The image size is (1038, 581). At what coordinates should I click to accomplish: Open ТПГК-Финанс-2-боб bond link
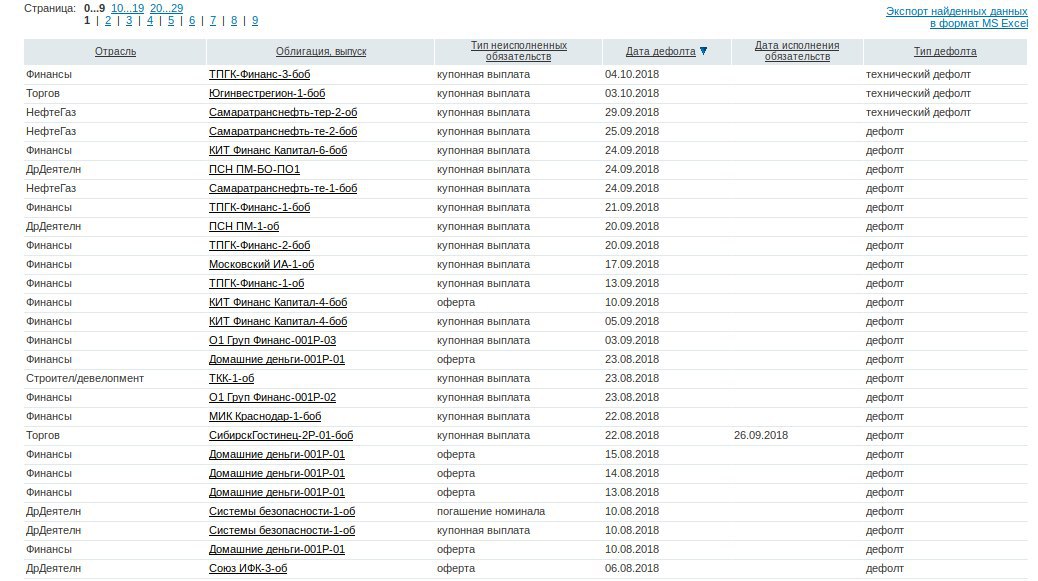[260, 245]
